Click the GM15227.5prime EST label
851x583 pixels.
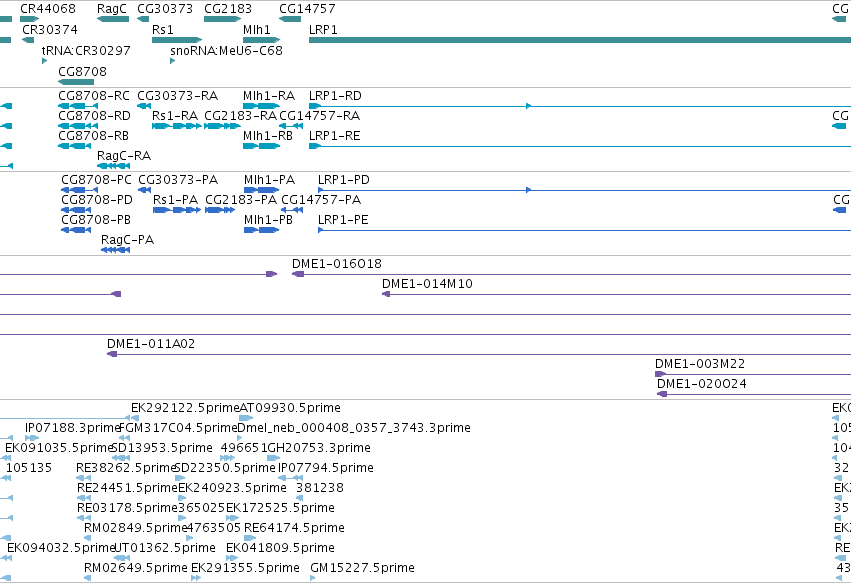[x=363, y=568]
